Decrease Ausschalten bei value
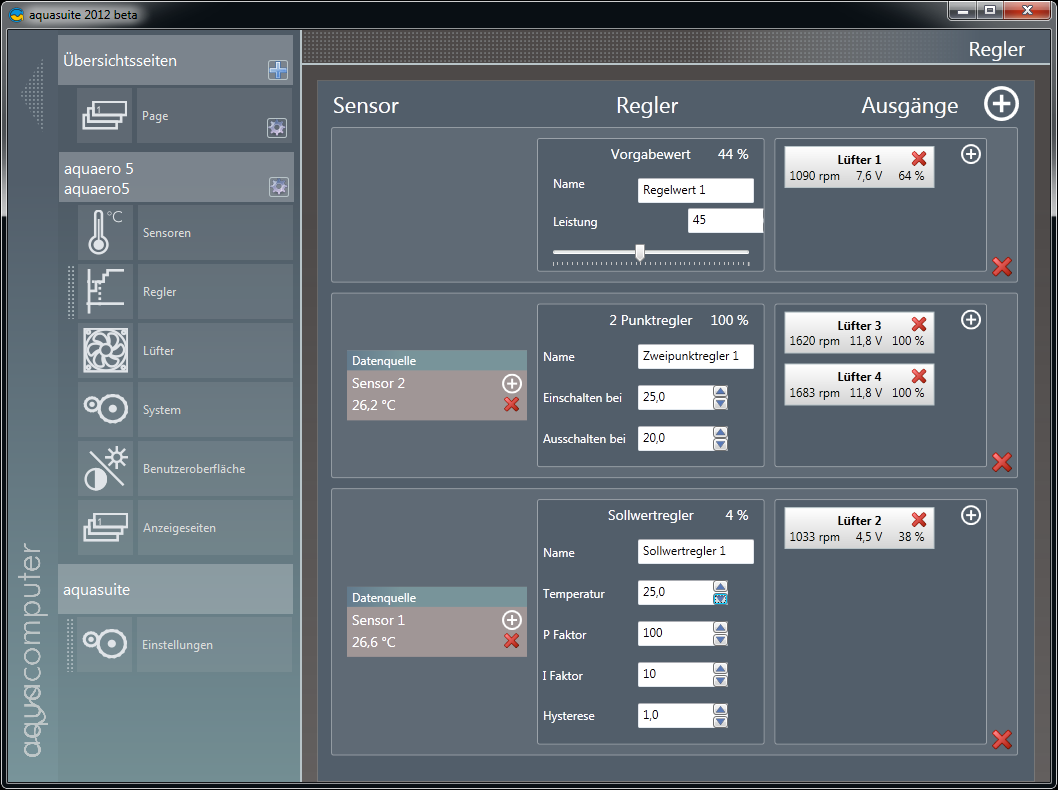 (x=720, y=445)
